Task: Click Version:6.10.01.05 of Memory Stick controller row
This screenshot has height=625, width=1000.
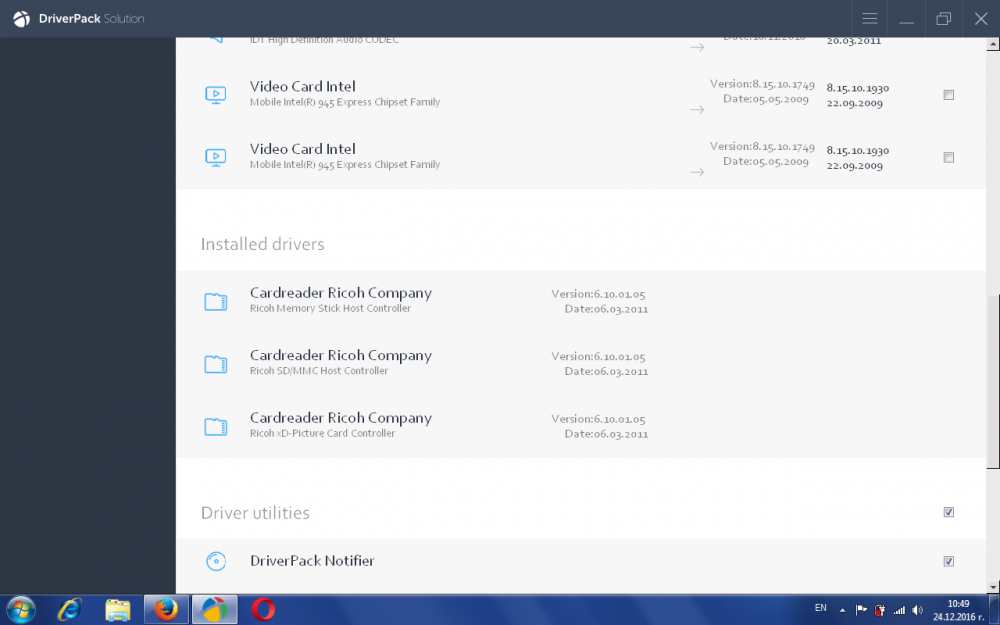Action: click(x=598, y=294)
